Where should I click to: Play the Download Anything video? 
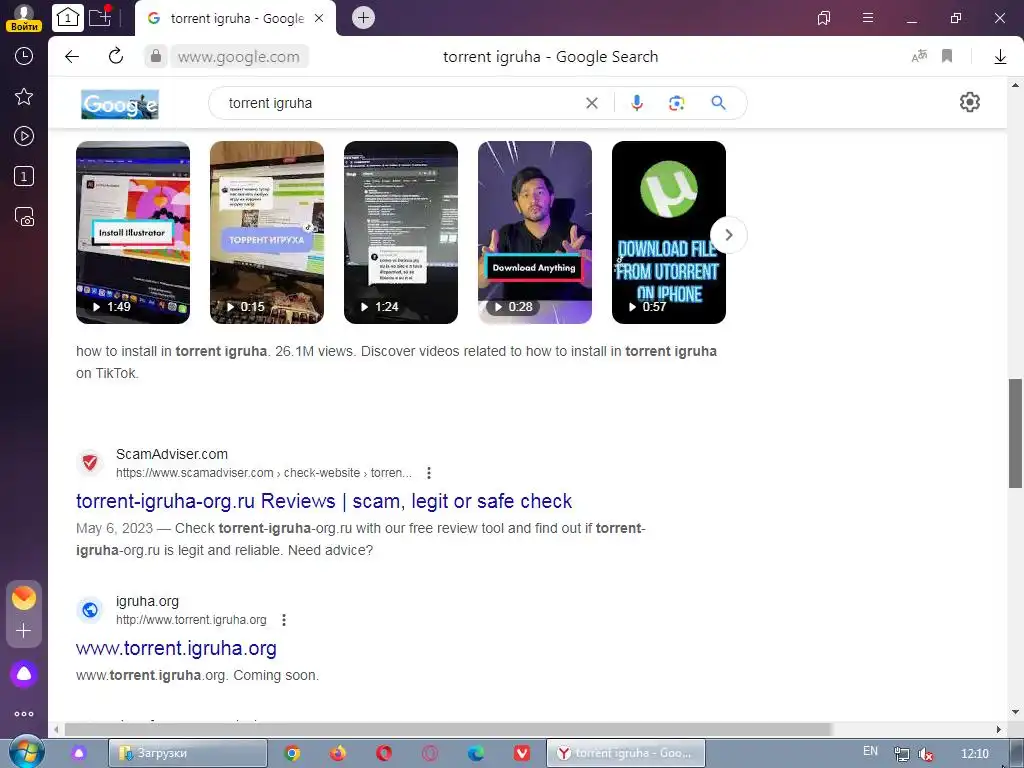coord(535,232)
